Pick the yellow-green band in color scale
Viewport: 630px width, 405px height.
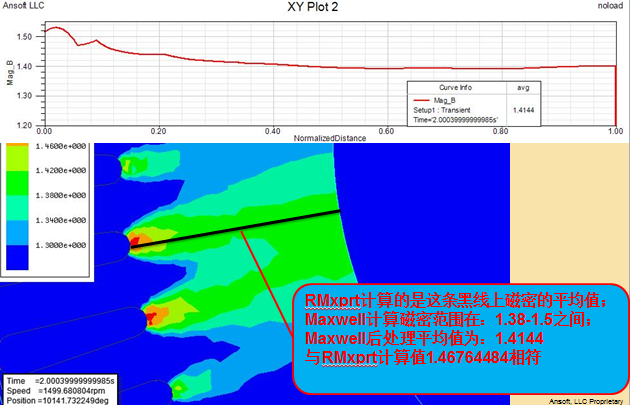tap(17, 158)
